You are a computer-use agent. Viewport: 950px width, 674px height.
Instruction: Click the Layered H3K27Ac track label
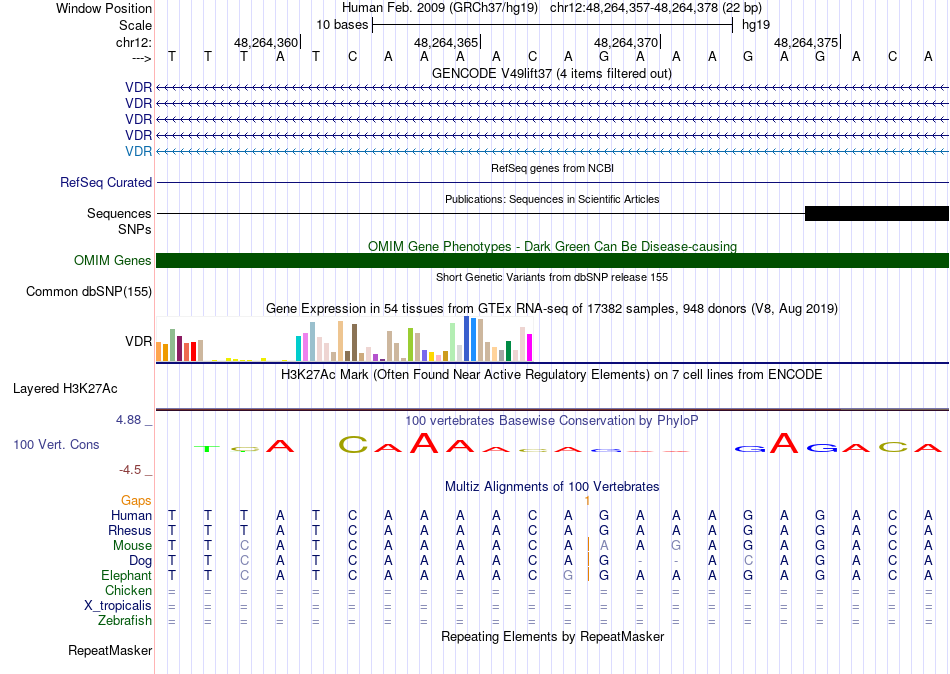[x=65, y=389]
